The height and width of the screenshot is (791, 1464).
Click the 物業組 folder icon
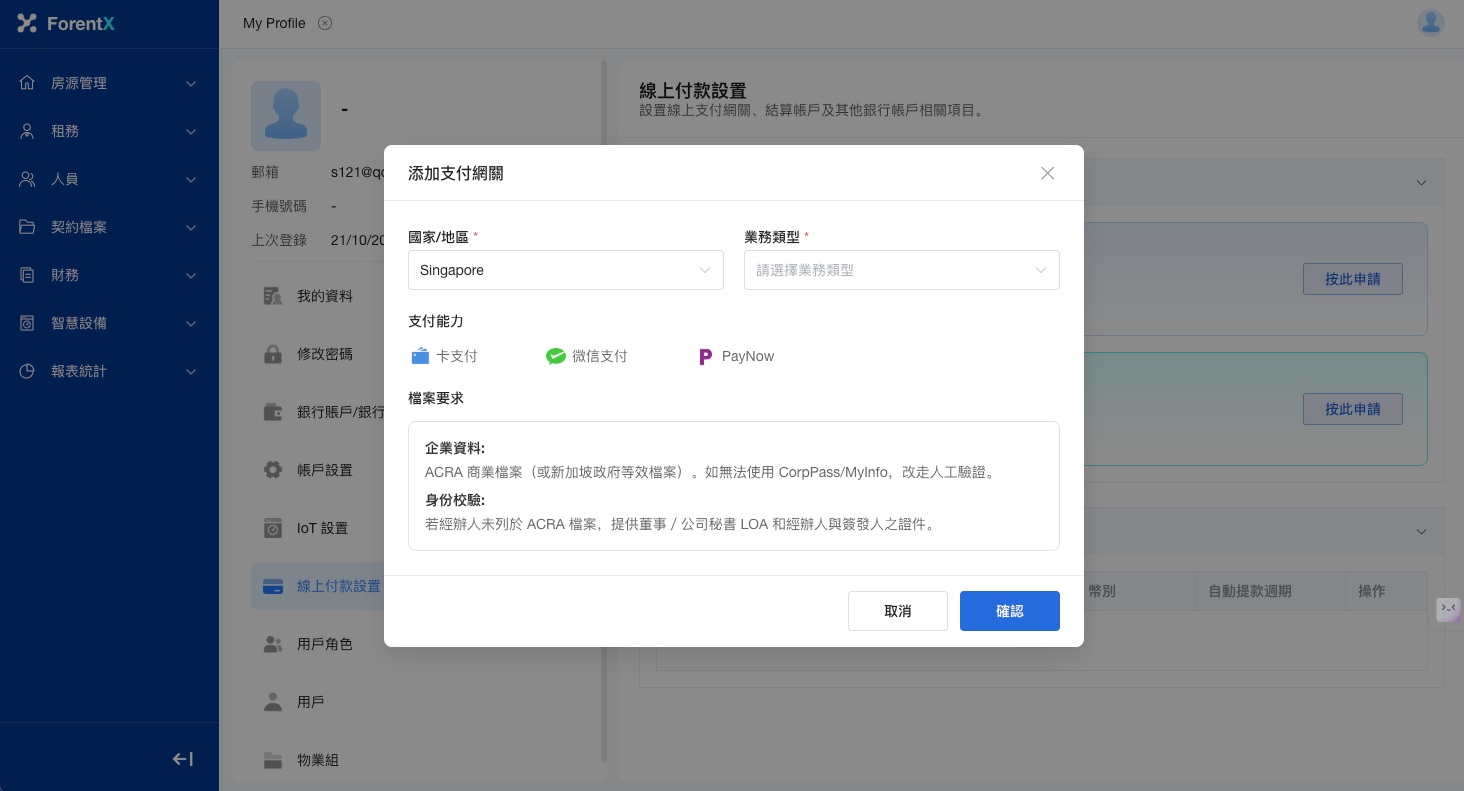coord(272,760)
